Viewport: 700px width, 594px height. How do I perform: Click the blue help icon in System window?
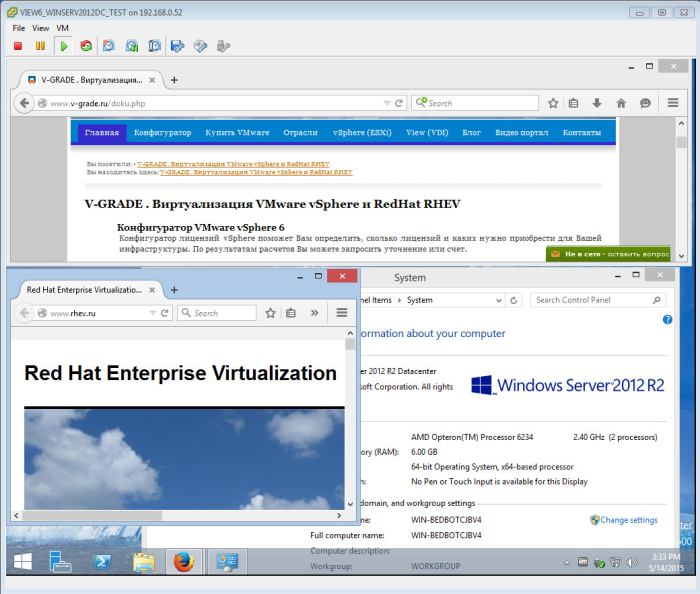pyautogui.click(x=667, y=320)
